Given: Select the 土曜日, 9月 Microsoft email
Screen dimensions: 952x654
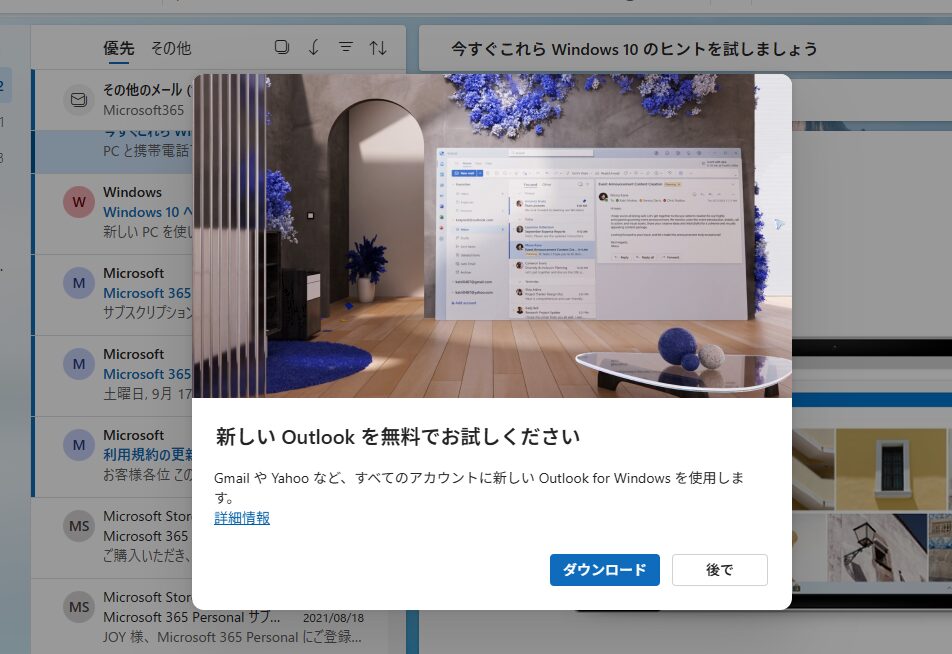Looking at the screenshot, I should 146,374.
